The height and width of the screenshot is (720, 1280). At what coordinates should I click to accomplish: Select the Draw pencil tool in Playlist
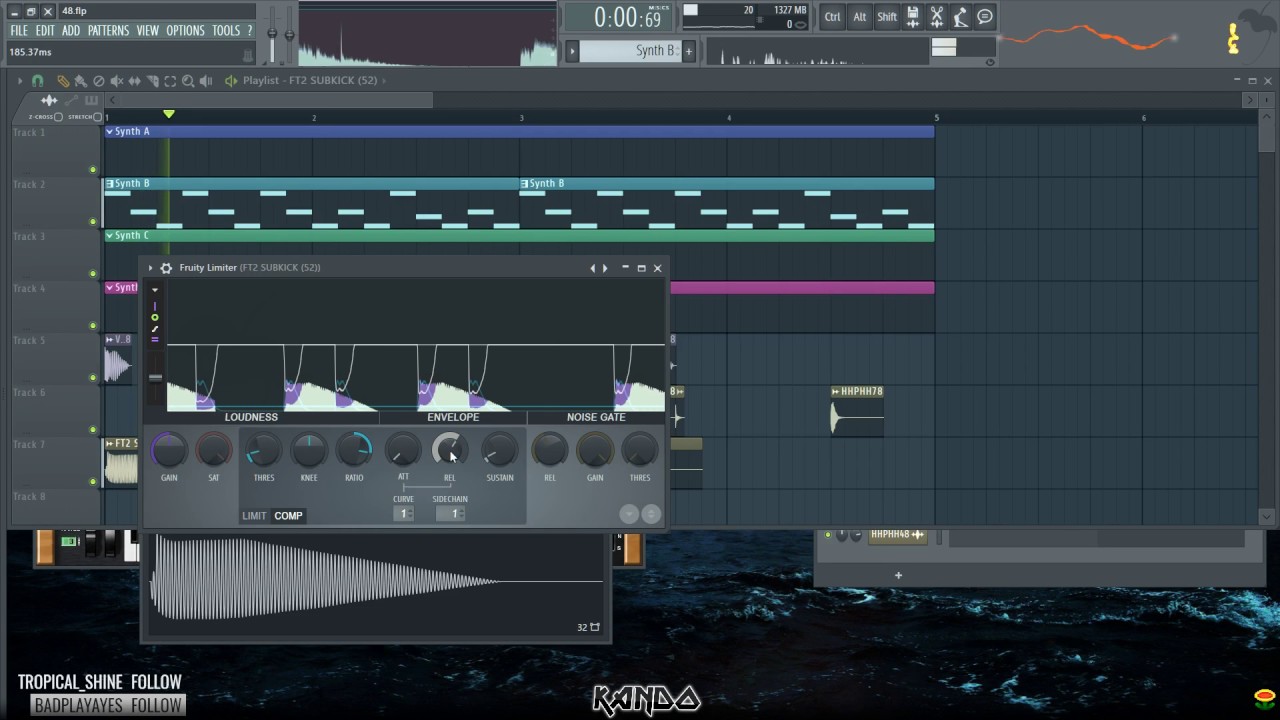pyautogui.click(x=63, y=81)
